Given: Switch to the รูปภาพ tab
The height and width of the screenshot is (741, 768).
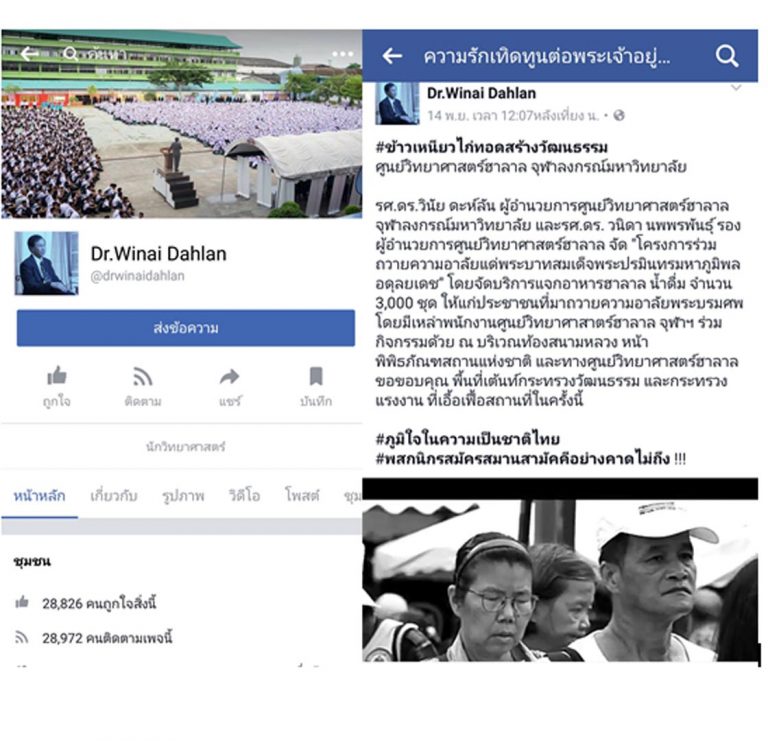Looking at the screenshot, I should [183, 496].
